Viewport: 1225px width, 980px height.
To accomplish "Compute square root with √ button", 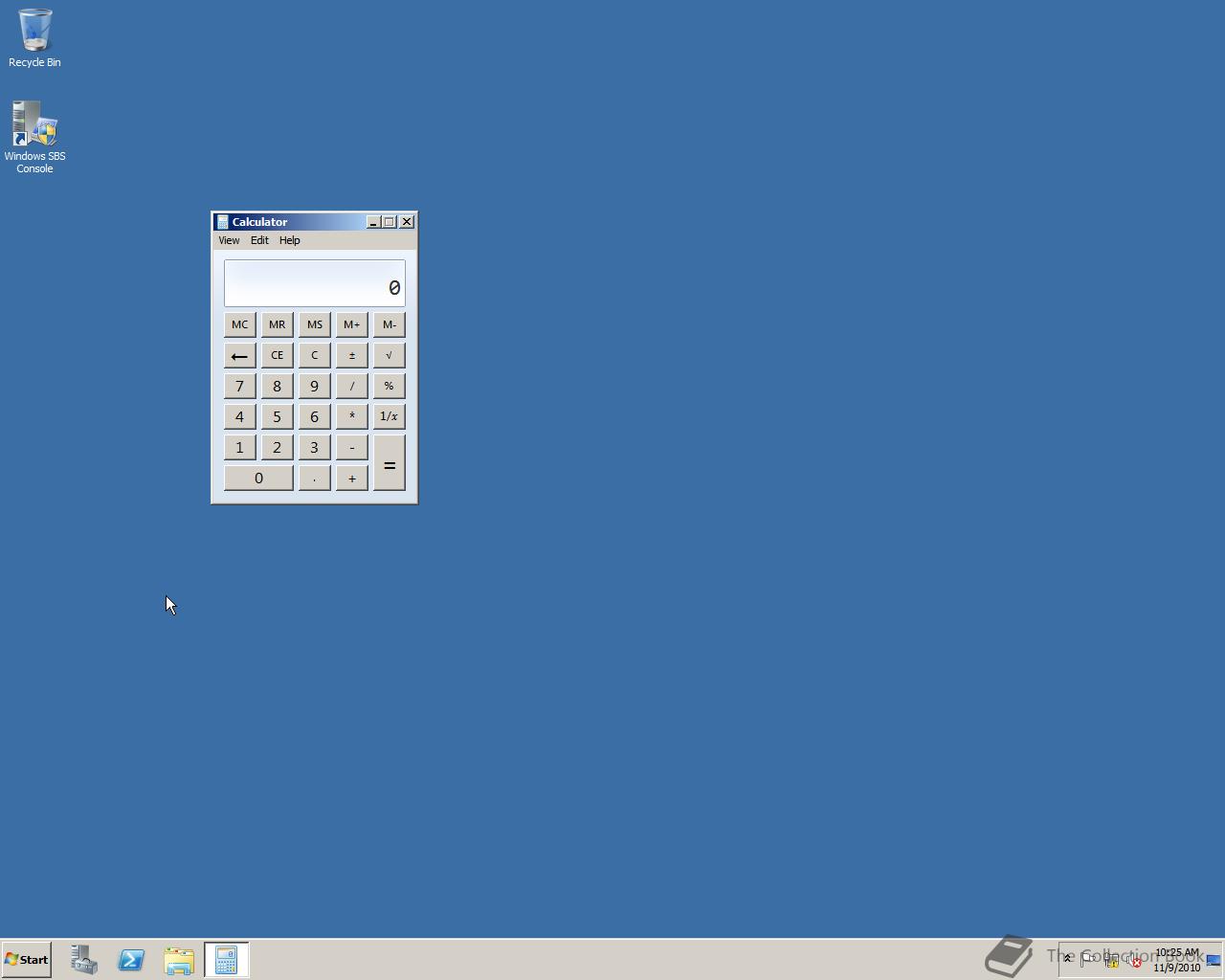I will (x=389, y=355).
